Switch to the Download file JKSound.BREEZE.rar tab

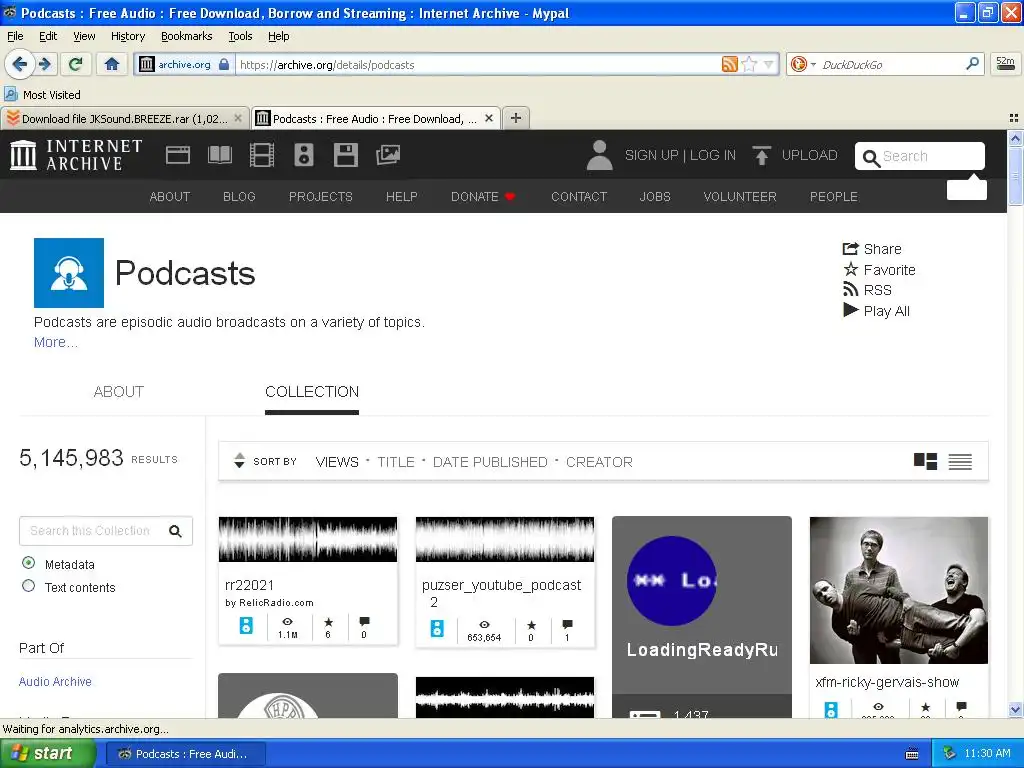click(x=124, y=119)
